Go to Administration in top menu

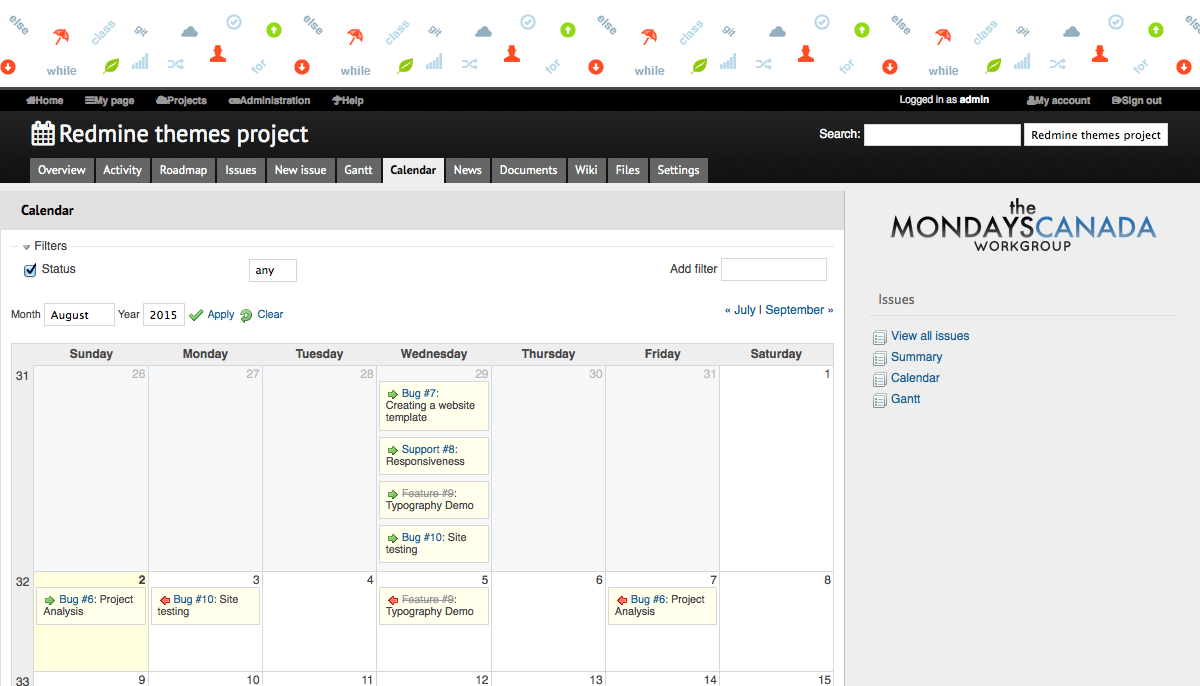[269, 100]
